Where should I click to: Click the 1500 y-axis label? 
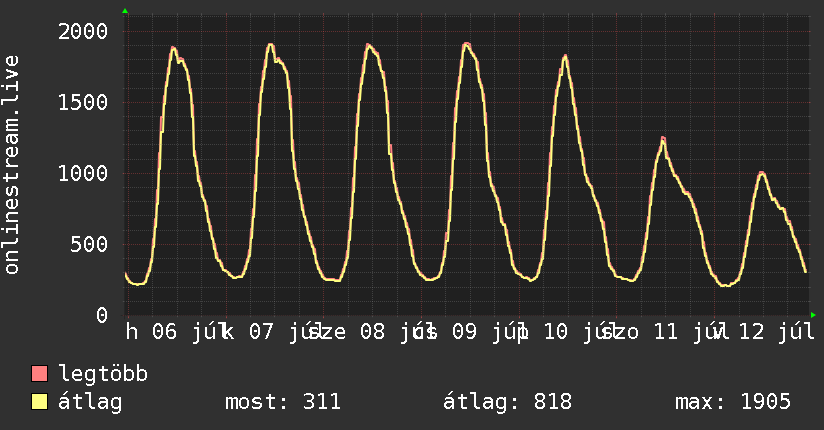pyautogui.click(x=83, y=103)
